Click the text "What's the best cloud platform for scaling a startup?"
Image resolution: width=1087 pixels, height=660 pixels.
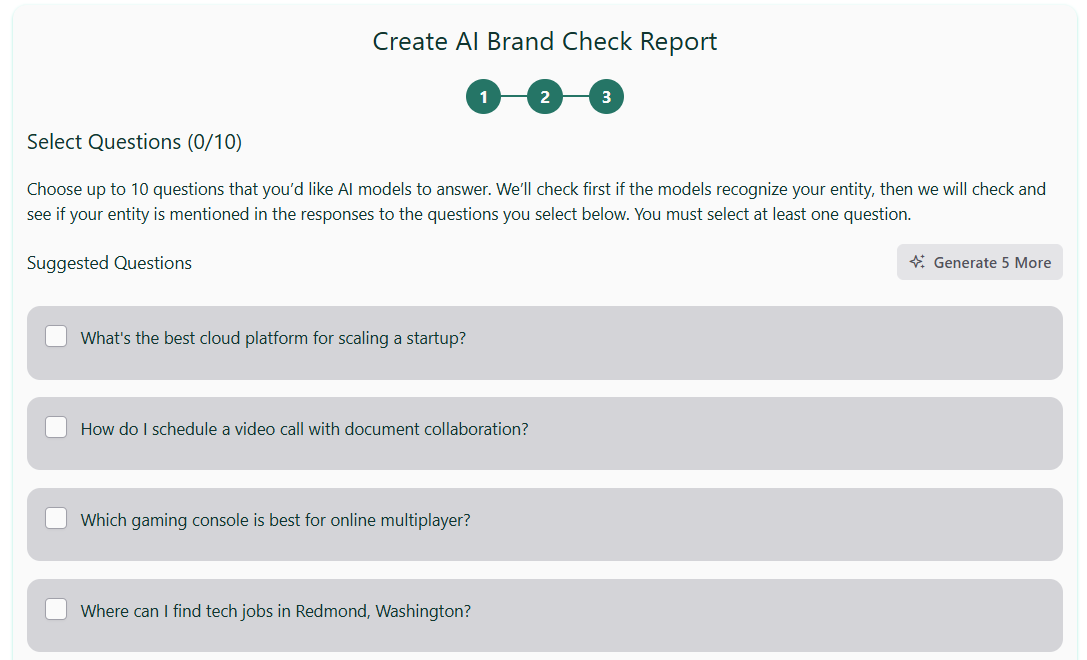click(x=273, y=338)
